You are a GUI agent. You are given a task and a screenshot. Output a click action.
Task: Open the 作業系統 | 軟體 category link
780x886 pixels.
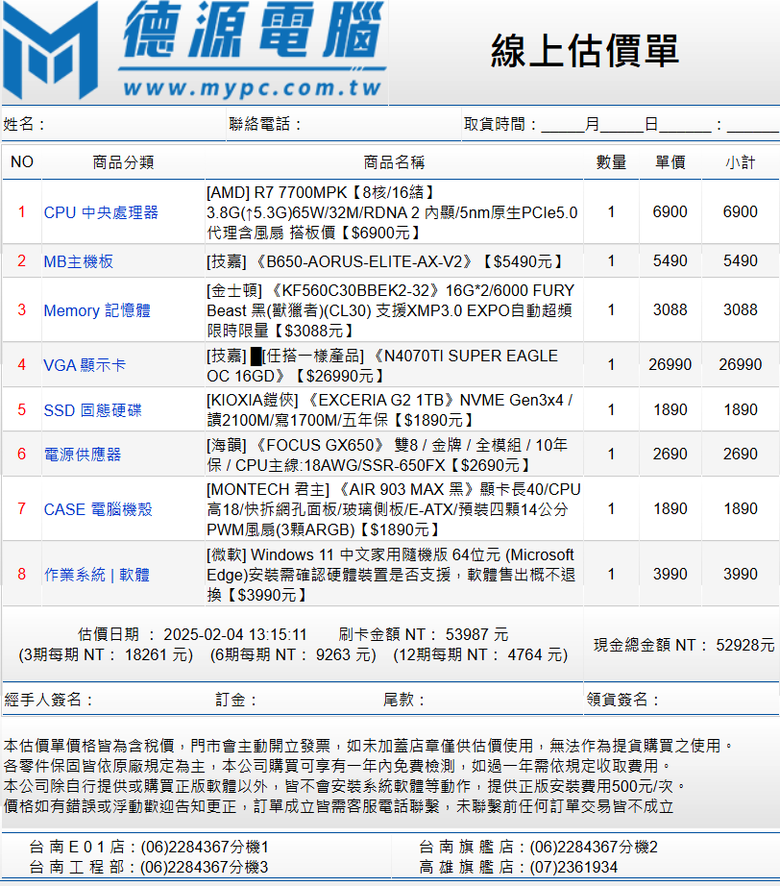coord(97,575)
